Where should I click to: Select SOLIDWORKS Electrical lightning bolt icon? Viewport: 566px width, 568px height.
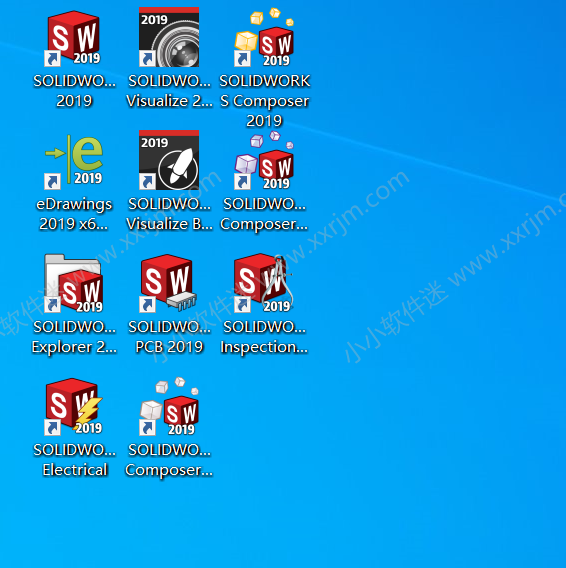[74, 406]
